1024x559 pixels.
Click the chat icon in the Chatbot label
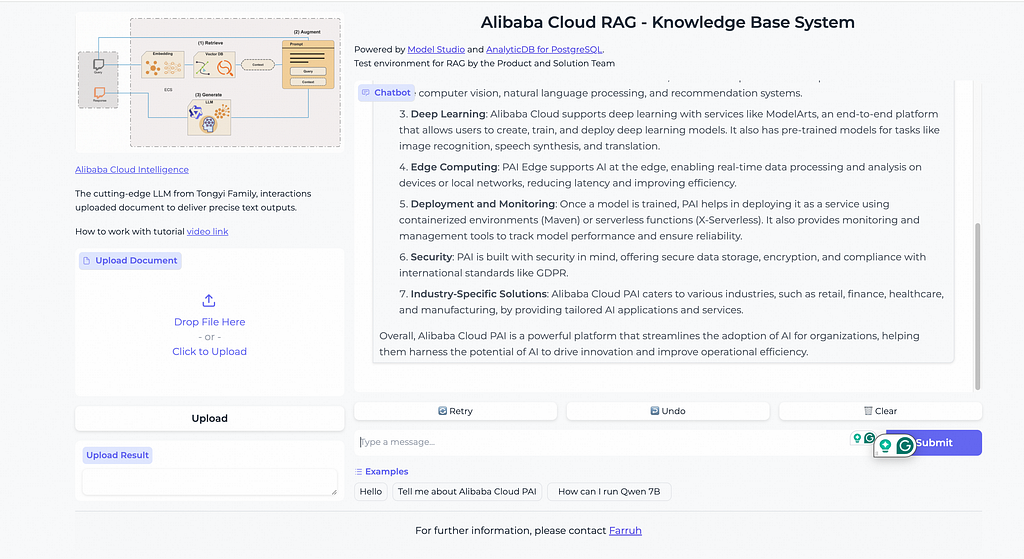(366, 93)
